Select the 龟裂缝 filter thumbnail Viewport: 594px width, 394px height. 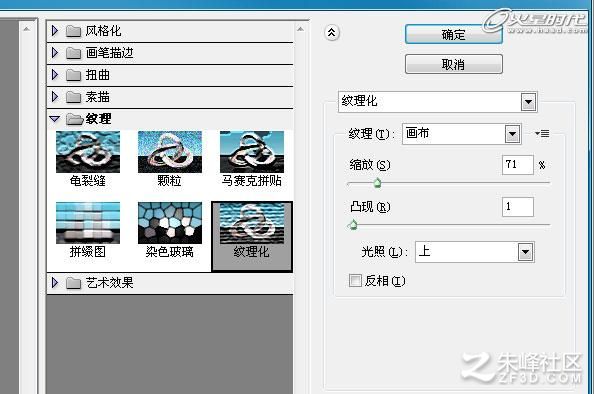(88, 152)
